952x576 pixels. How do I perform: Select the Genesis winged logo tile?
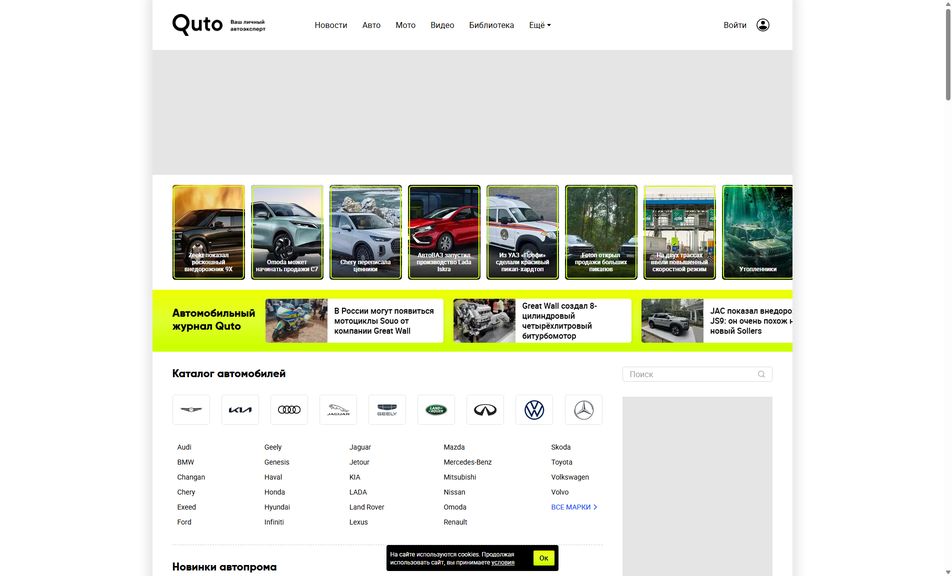[191, 410]
